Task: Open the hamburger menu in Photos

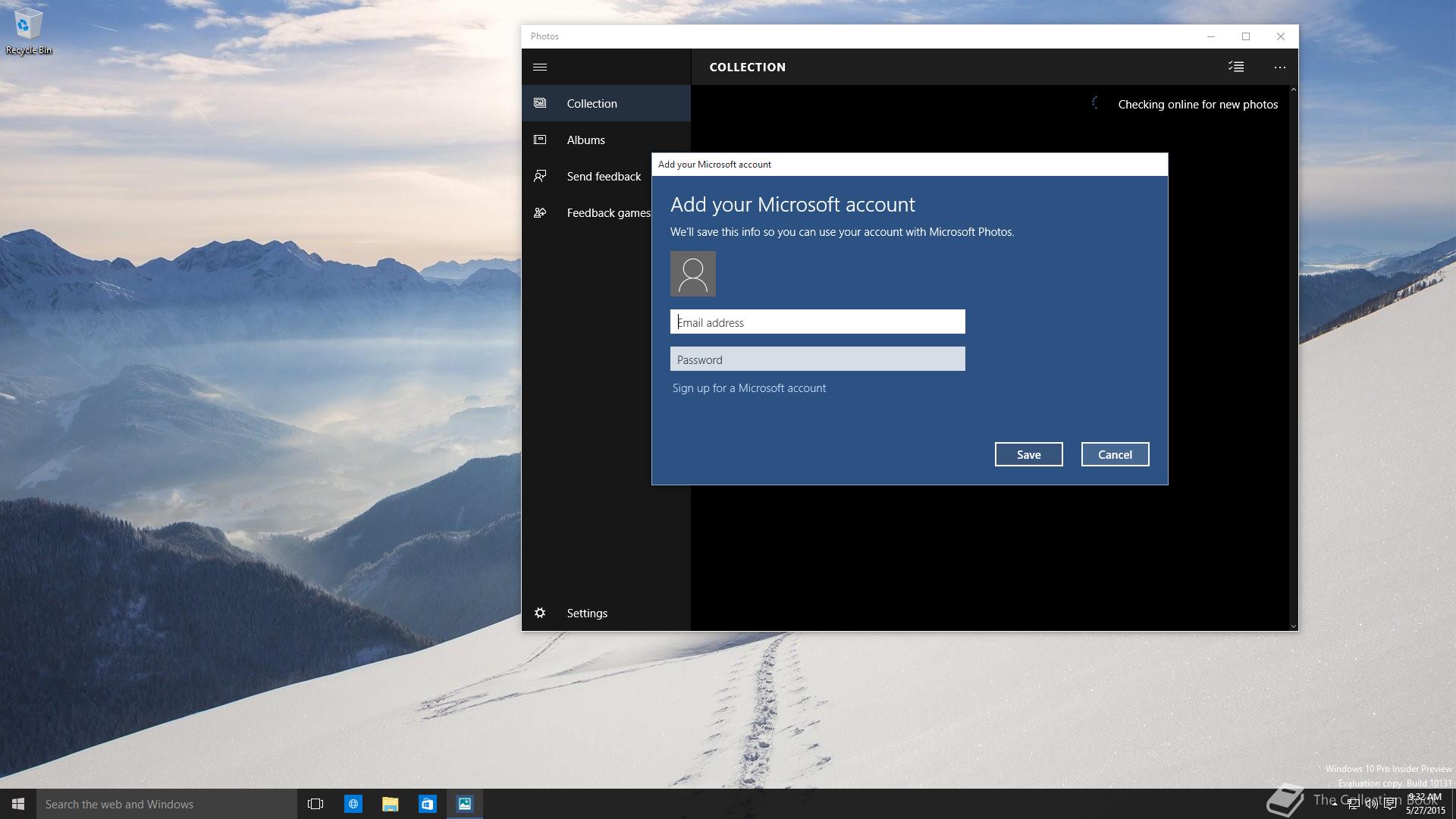Action: coord(540,67)
